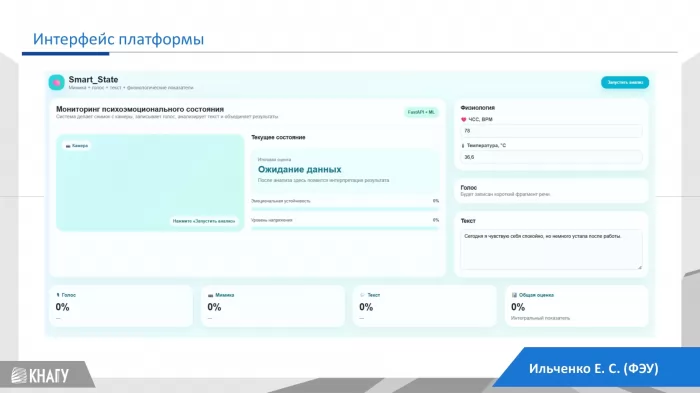The width and height of the screenshot is (700, 393).
Task: Focus the ЧСС BPM input field
Action: tap(551, 131)
